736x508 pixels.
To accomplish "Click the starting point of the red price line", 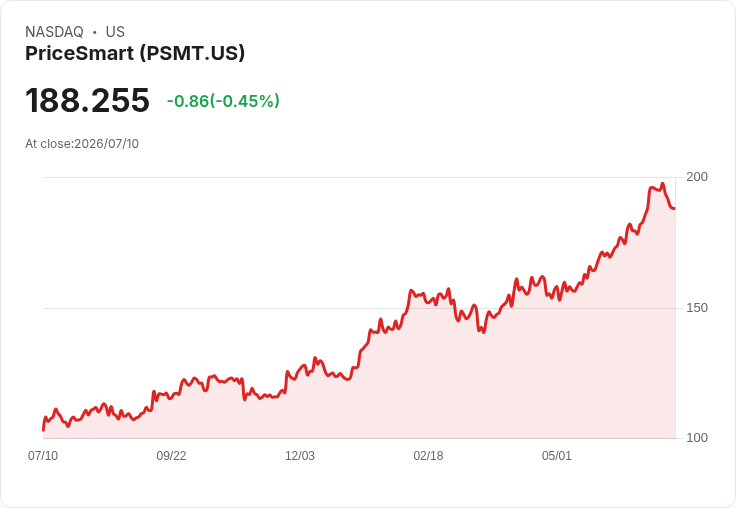I will click(44, 429).
